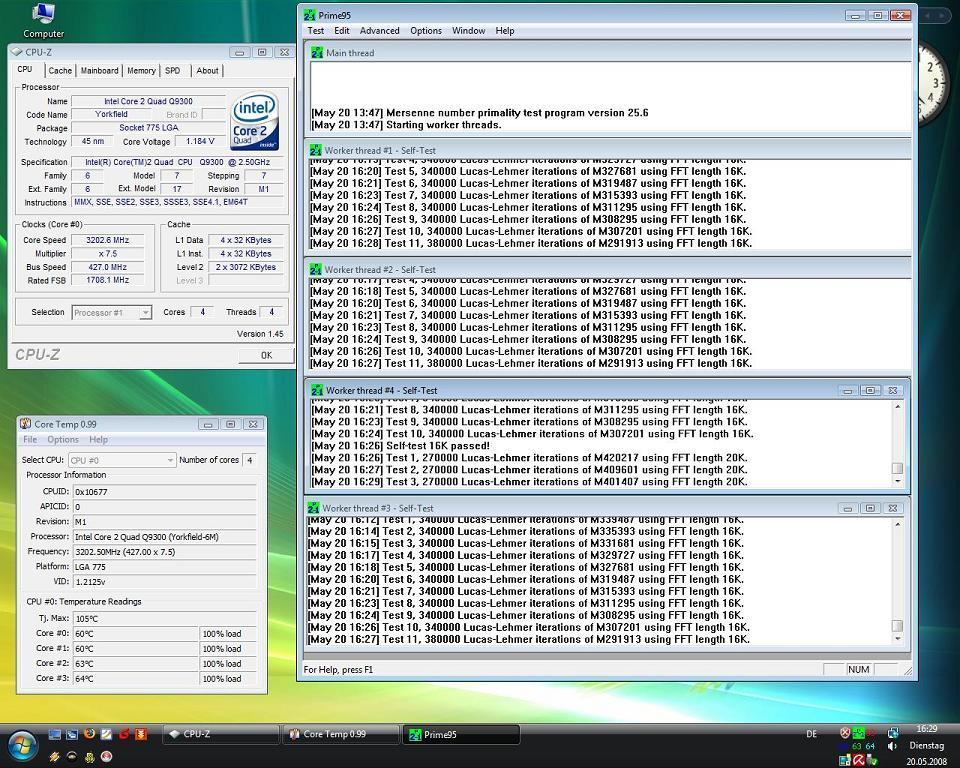Switch to the Cache tab in CPU-Z
This screenshot has height=768, width=960.
click(60, 70)
